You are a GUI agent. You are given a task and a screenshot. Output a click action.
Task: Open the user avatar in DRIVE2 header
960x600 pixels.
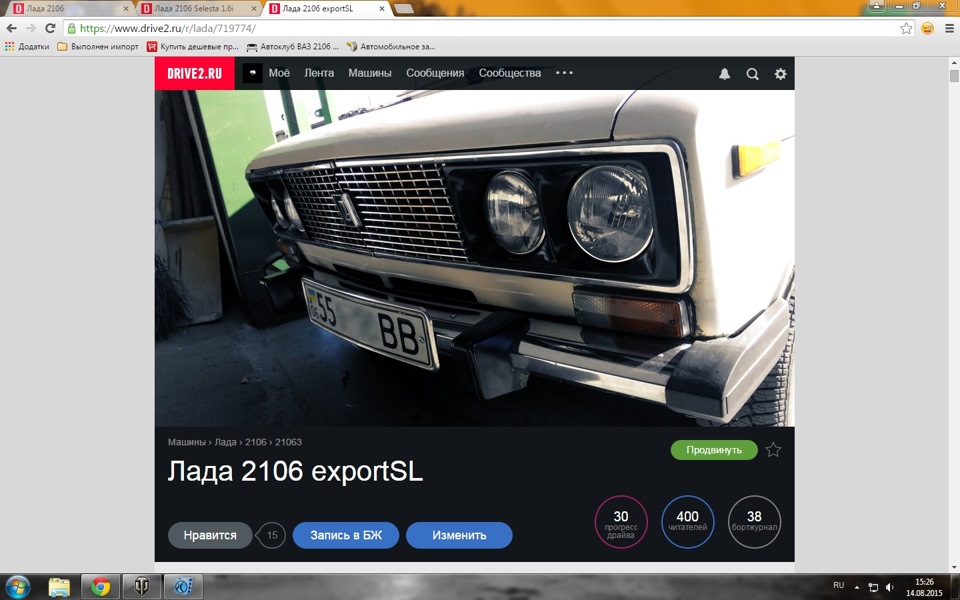(252, 73)
